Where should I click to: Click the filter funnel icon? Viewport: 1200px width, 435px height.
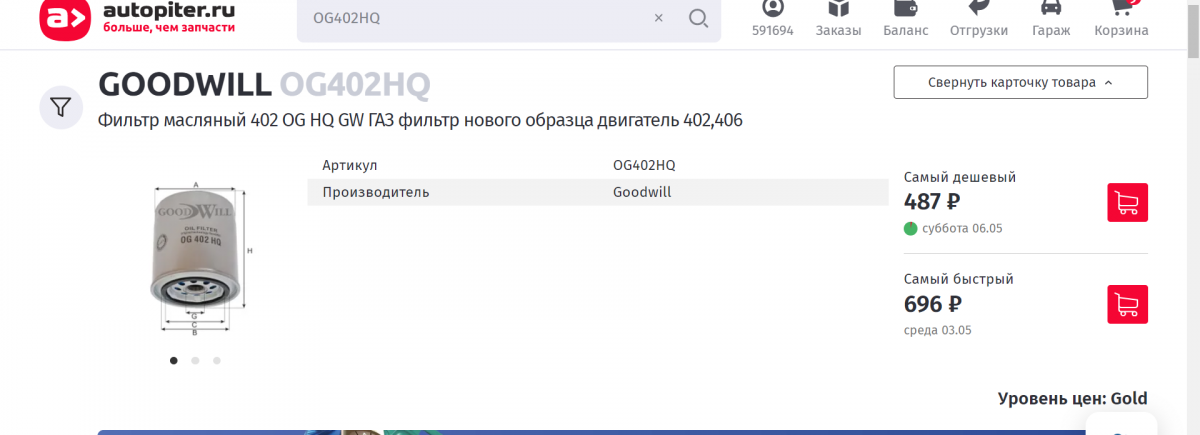pyautogui.click(x=61, y=107)
